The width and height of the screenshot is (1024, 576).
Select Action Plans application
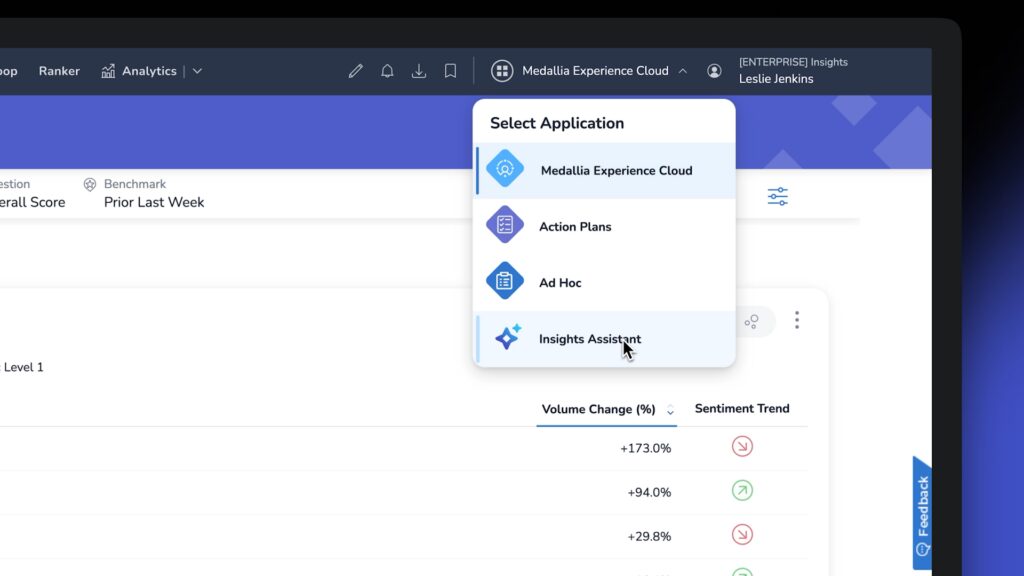point(605,227)
